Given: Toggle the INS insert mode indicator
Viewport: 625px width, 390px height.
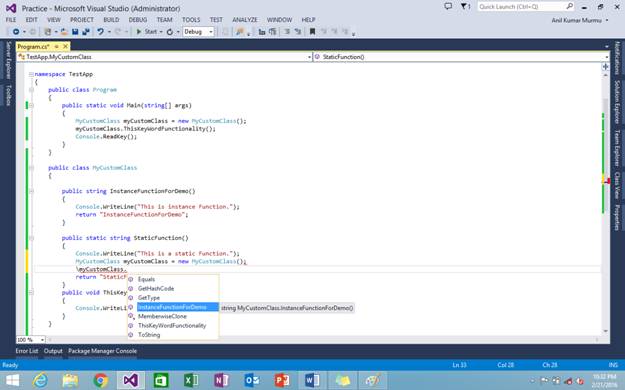Looking at the screenshot, I should tap(613, 365).
